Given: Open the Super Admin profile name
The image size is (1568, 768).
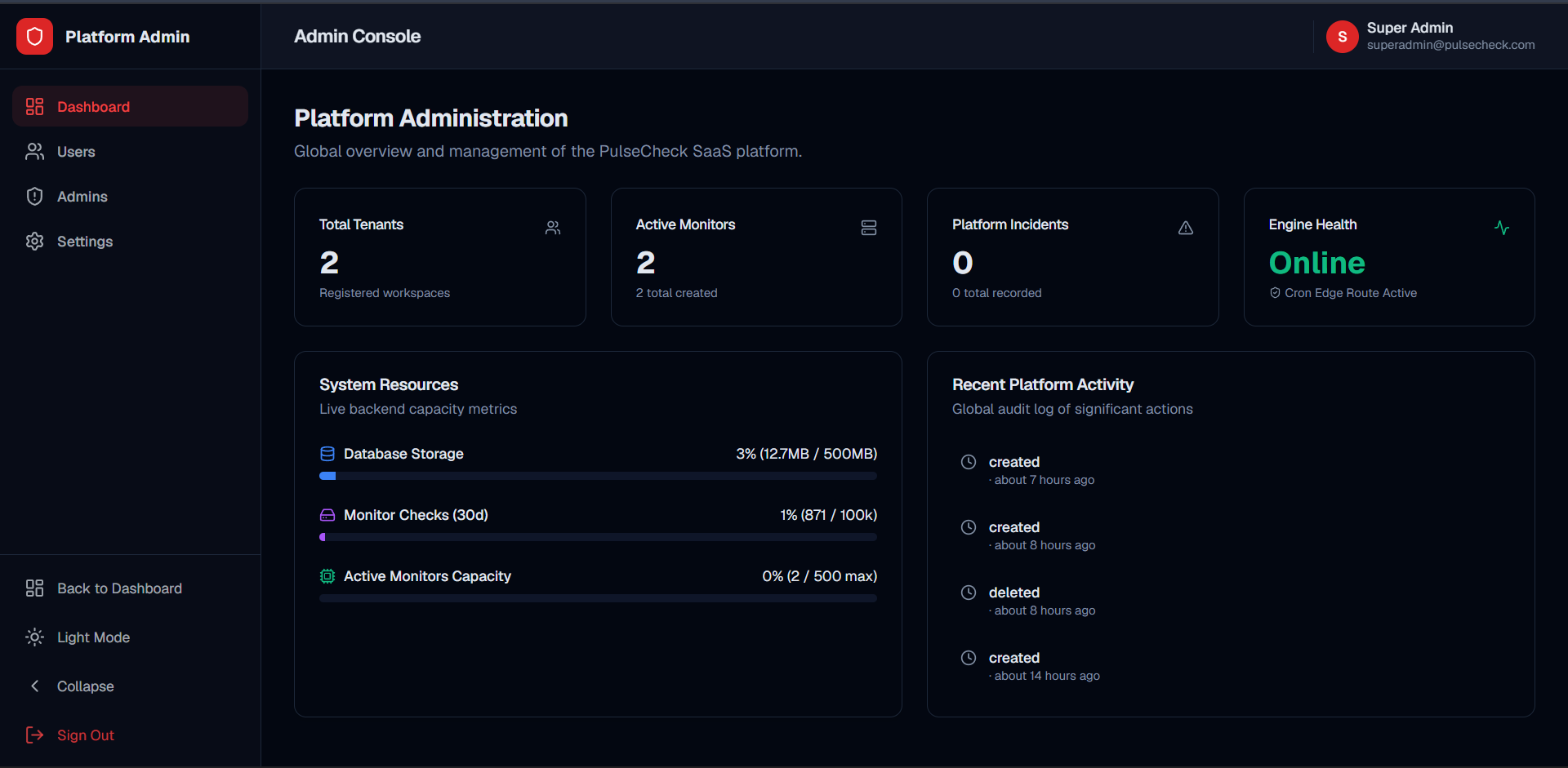Looking at the screenshot, I should pos(1410,28).
